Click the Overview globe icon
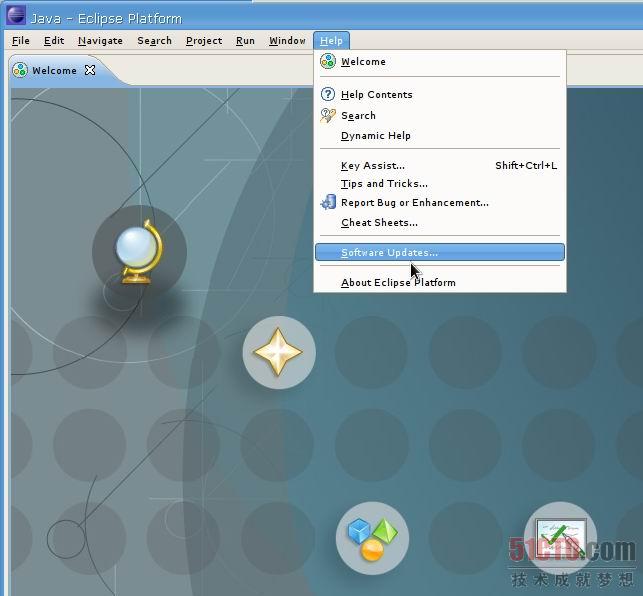 (139, 252)
